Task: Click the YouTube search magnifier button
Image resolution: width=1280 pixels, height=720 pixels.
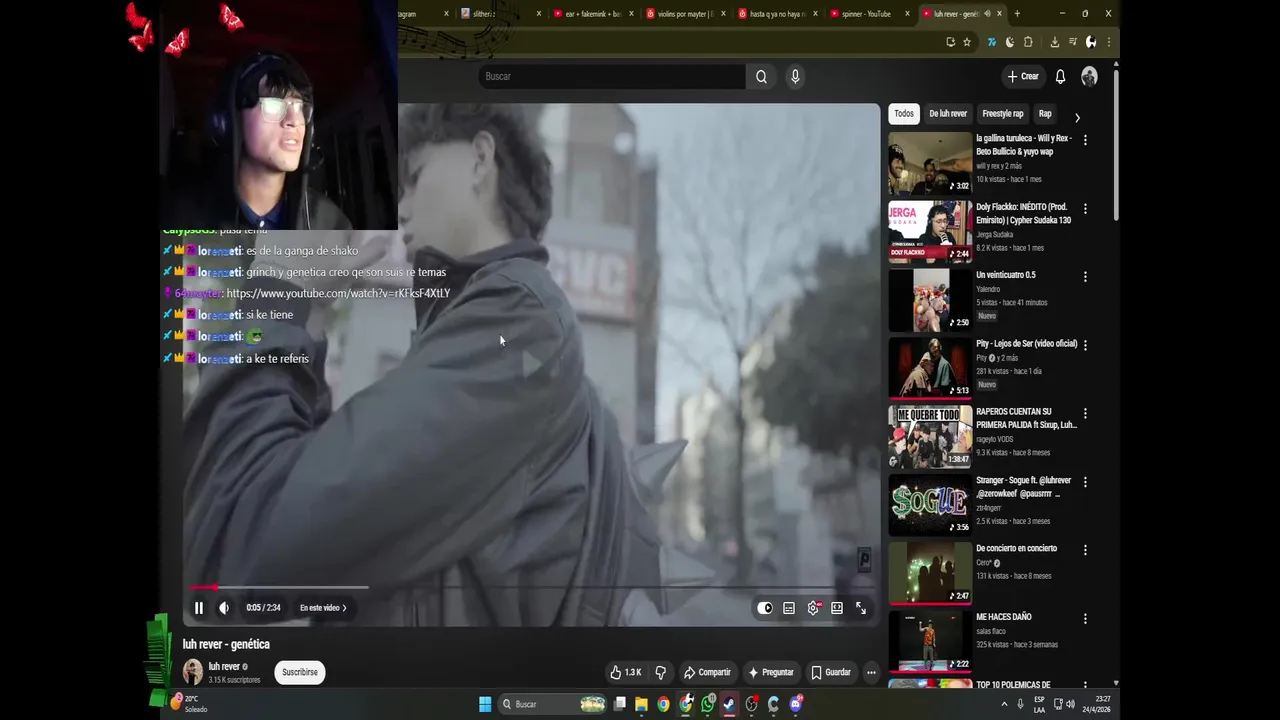Action: 761,76
